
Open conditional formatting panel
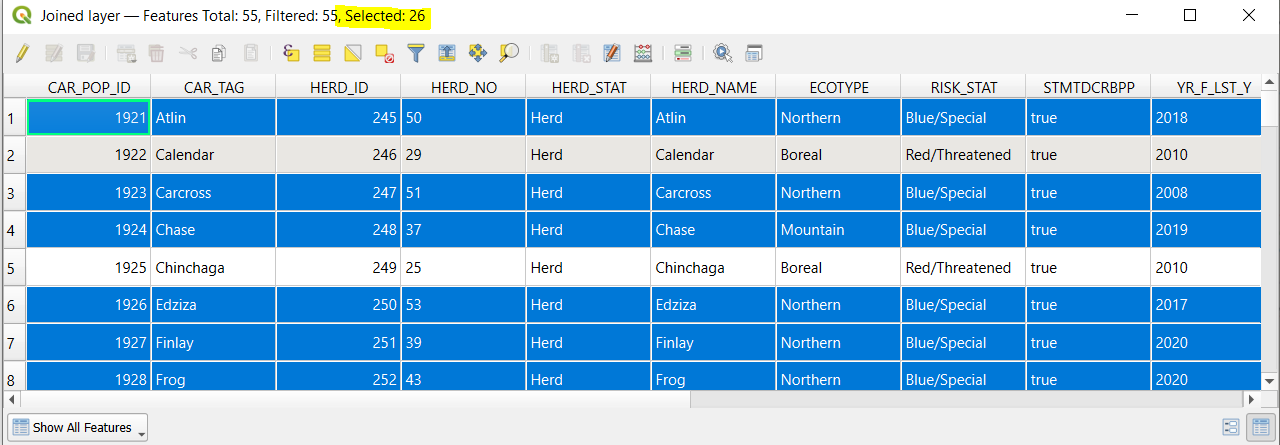683,53
